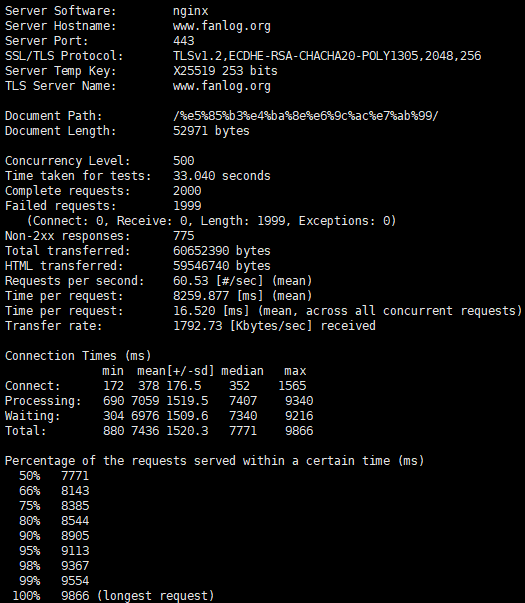Click the Server Port value 443
Image resolution: width=525 pixels, height=603 pixels.
click(183, 41)
